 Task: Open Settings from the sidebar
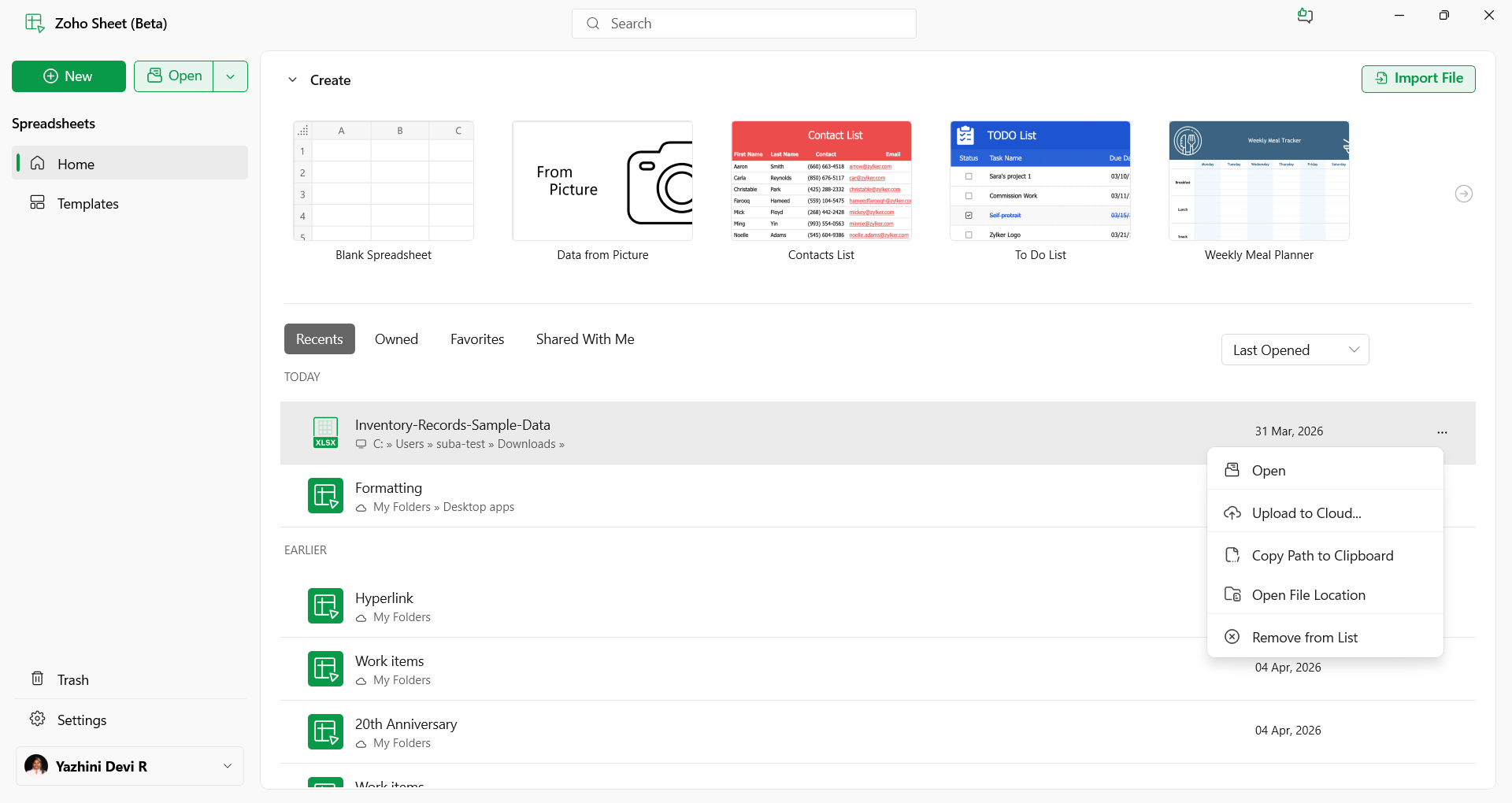pyautogui.click(x=80, y=720)
